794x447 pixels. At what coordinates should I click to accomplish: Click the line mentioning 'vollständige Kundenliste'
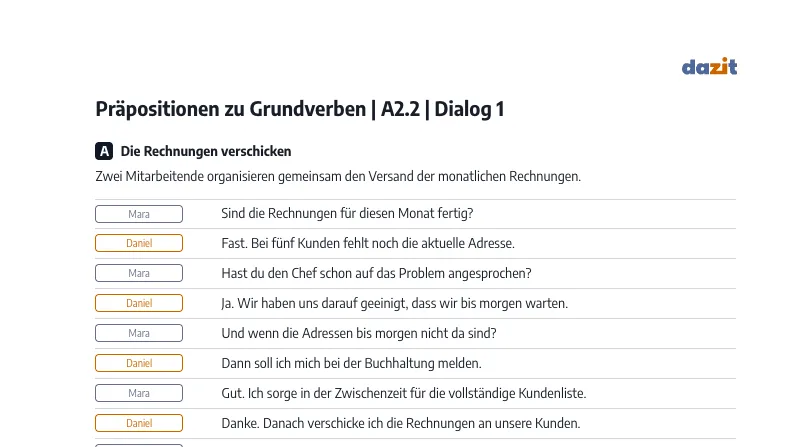click(x=404, y=393)
